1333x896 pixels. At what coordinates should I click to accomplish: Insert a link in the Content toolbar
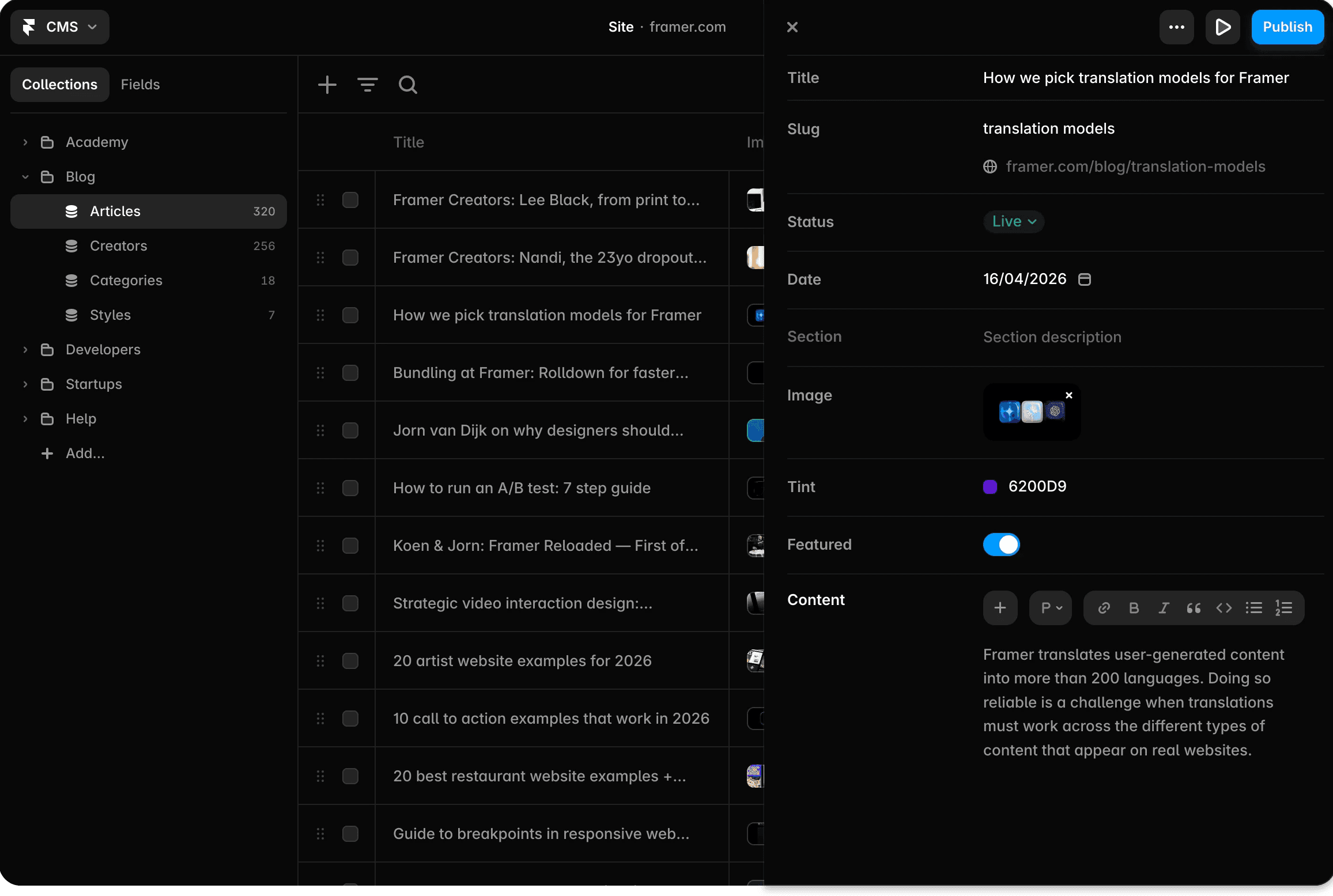[x=1104, y=608]
